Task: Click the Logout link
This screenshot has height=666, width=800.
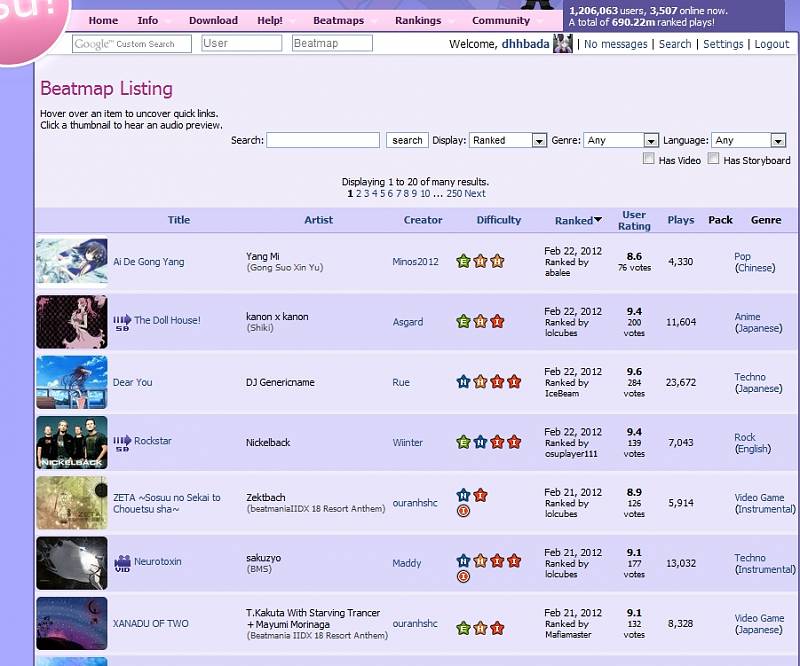Action: pyautogui.click(x=771, y=44)
